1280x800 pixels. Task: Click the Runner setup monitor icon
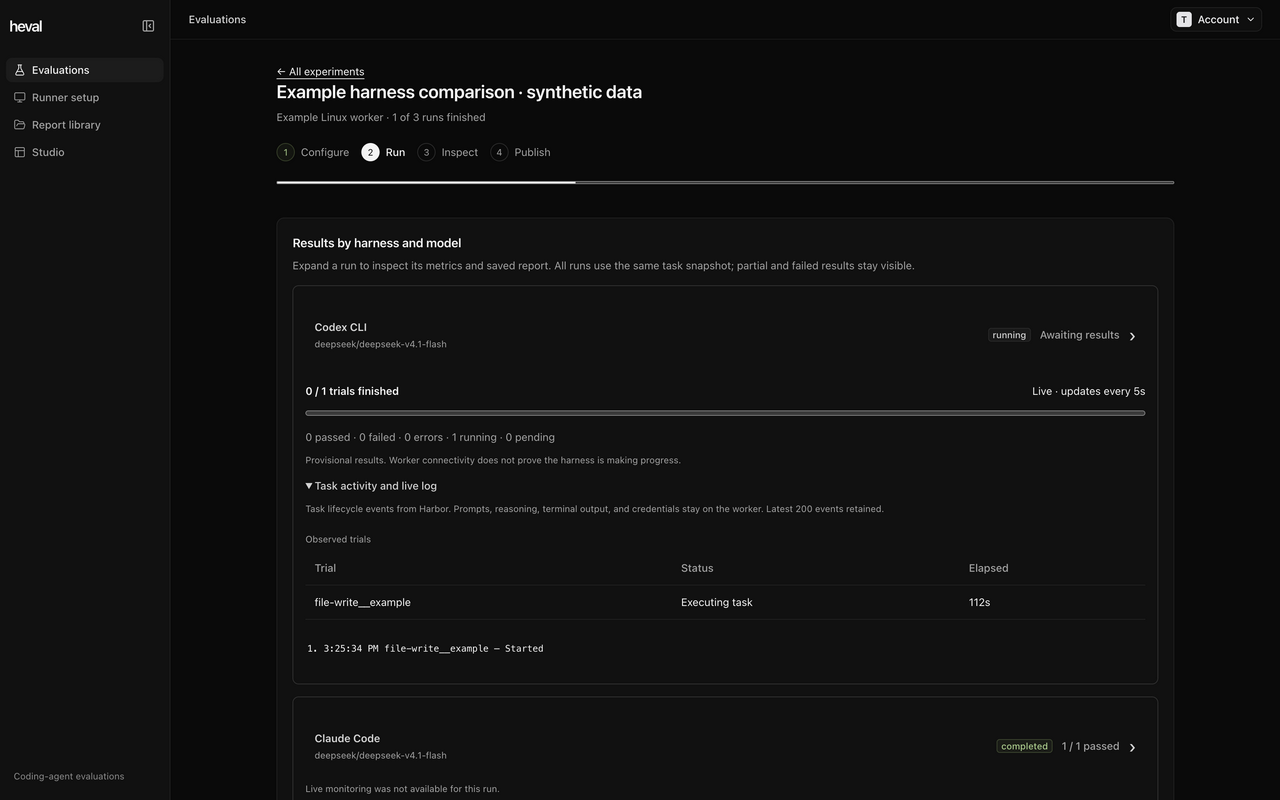point(20,97)
